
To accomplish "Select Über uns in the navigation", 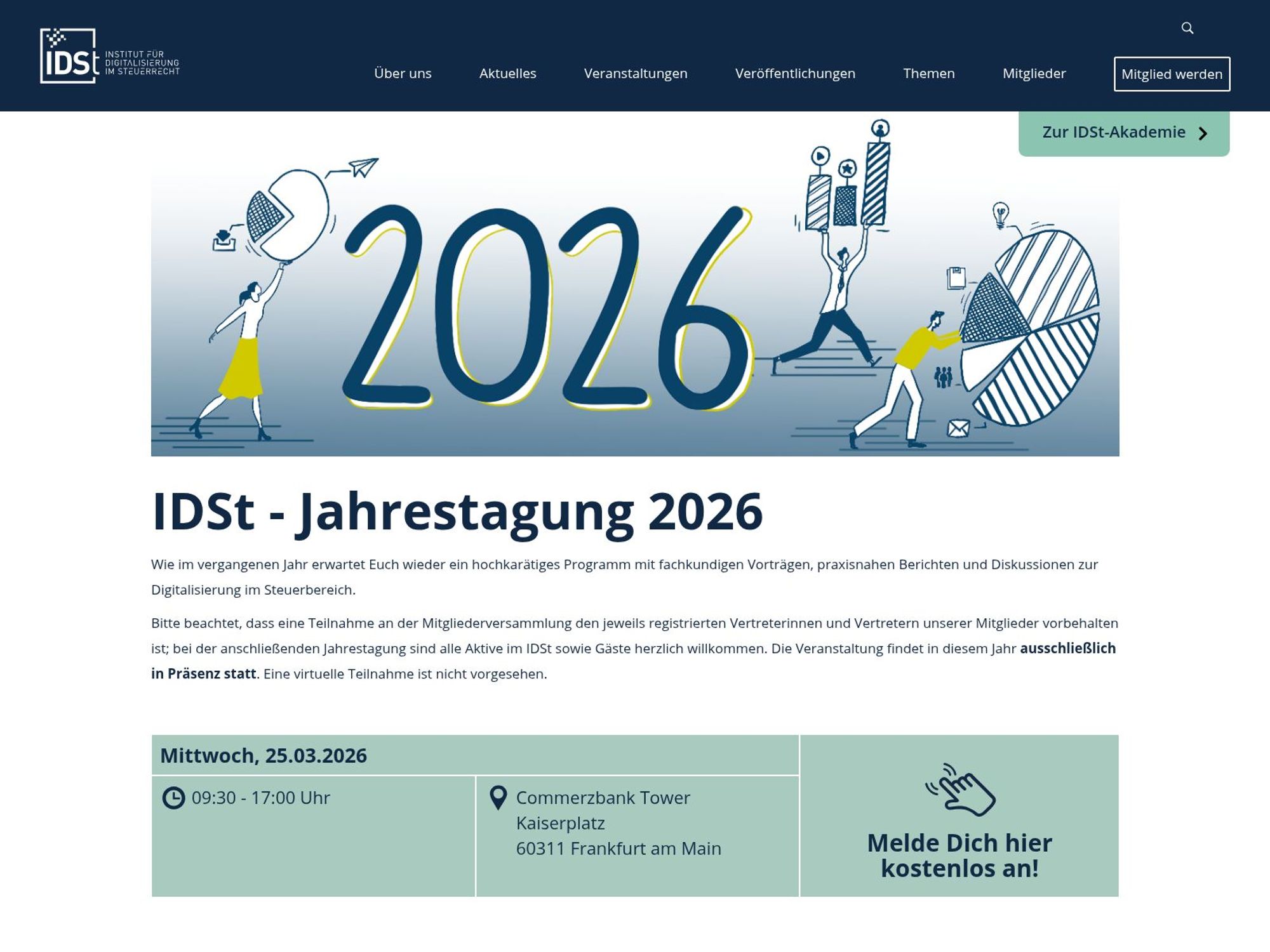I will [x=403, y=73].
